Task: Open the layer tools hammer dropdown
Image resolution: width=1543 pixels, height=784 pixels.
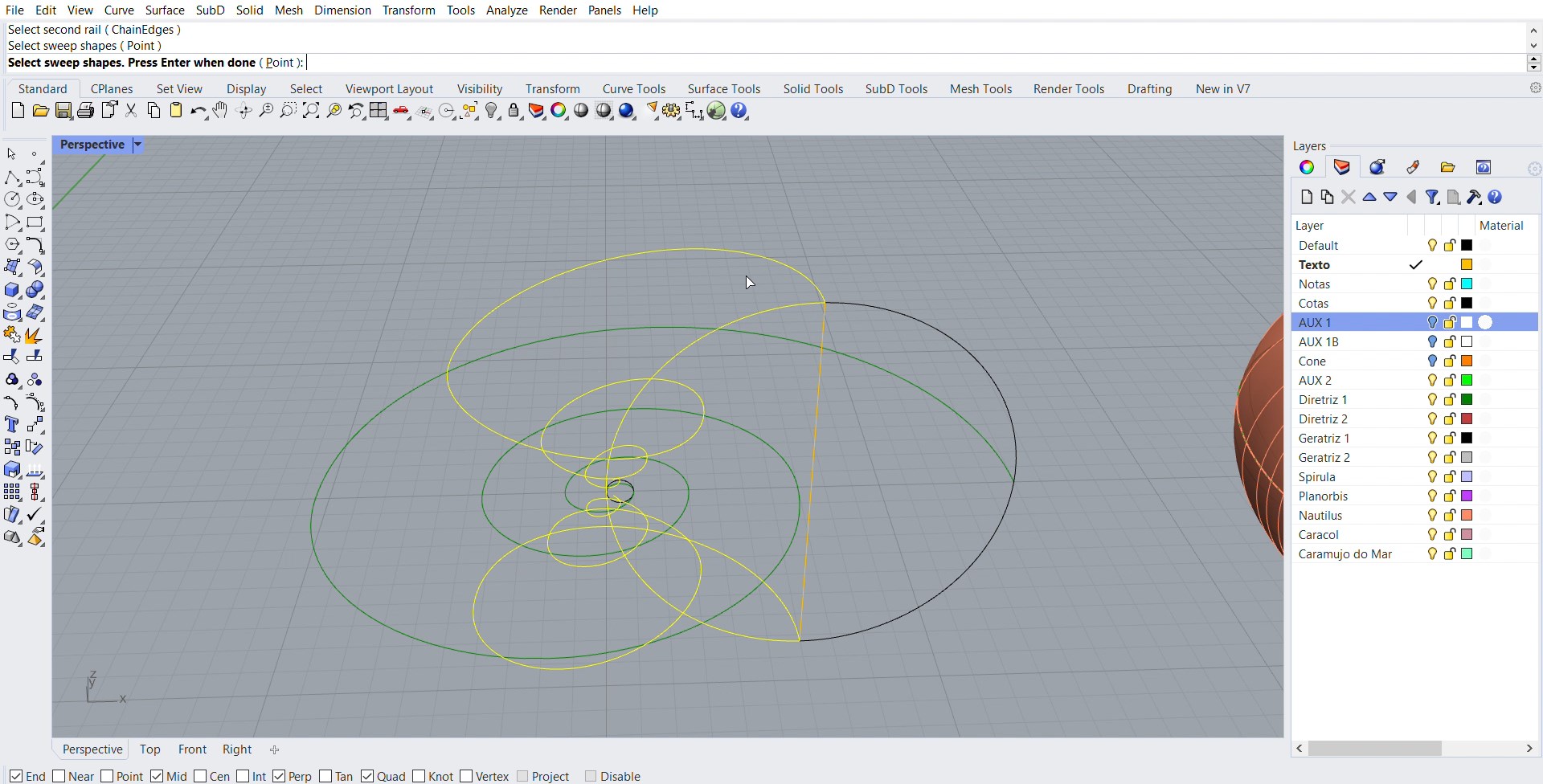Action: click(1474, 197)
